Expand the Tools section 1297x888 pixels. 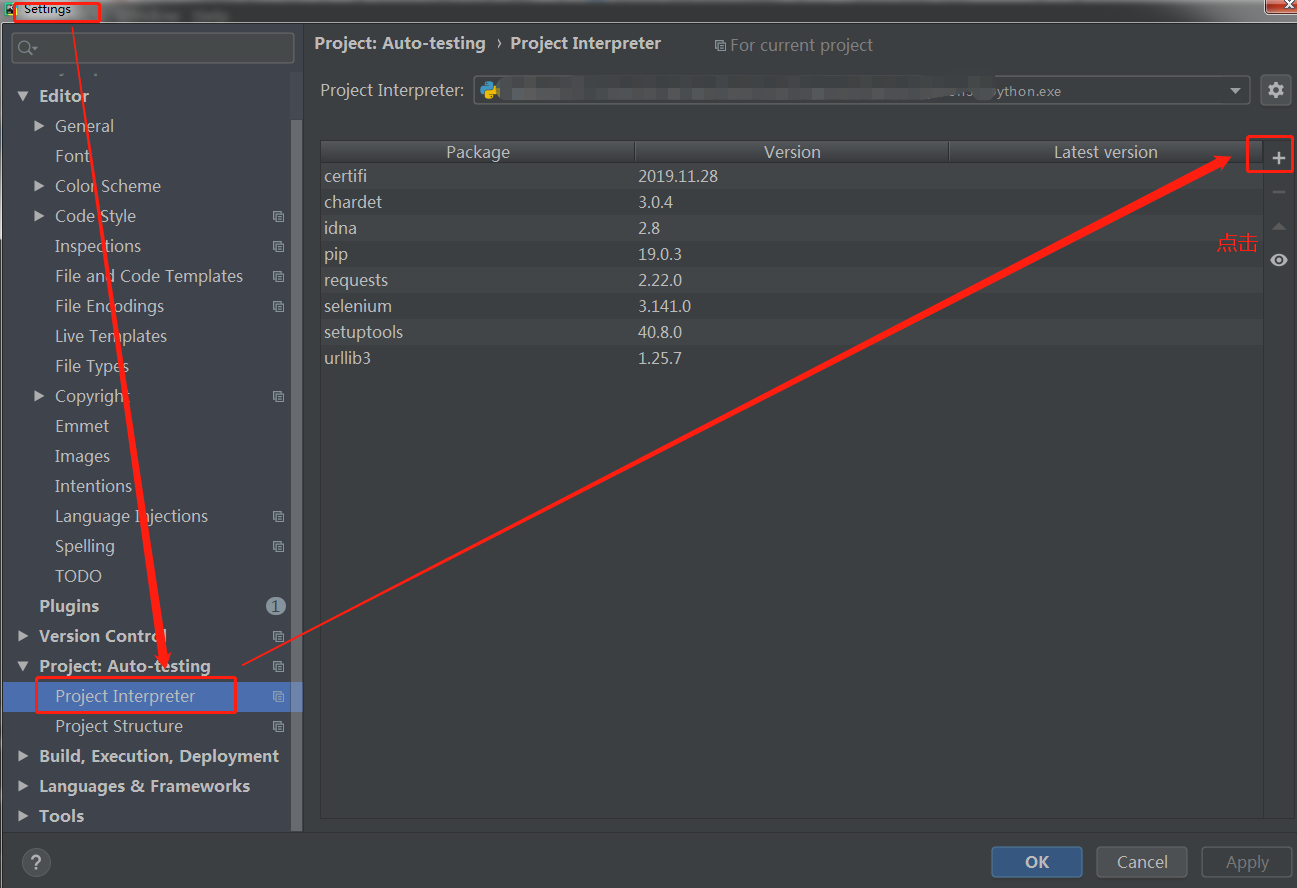click(x=23, y=816)
